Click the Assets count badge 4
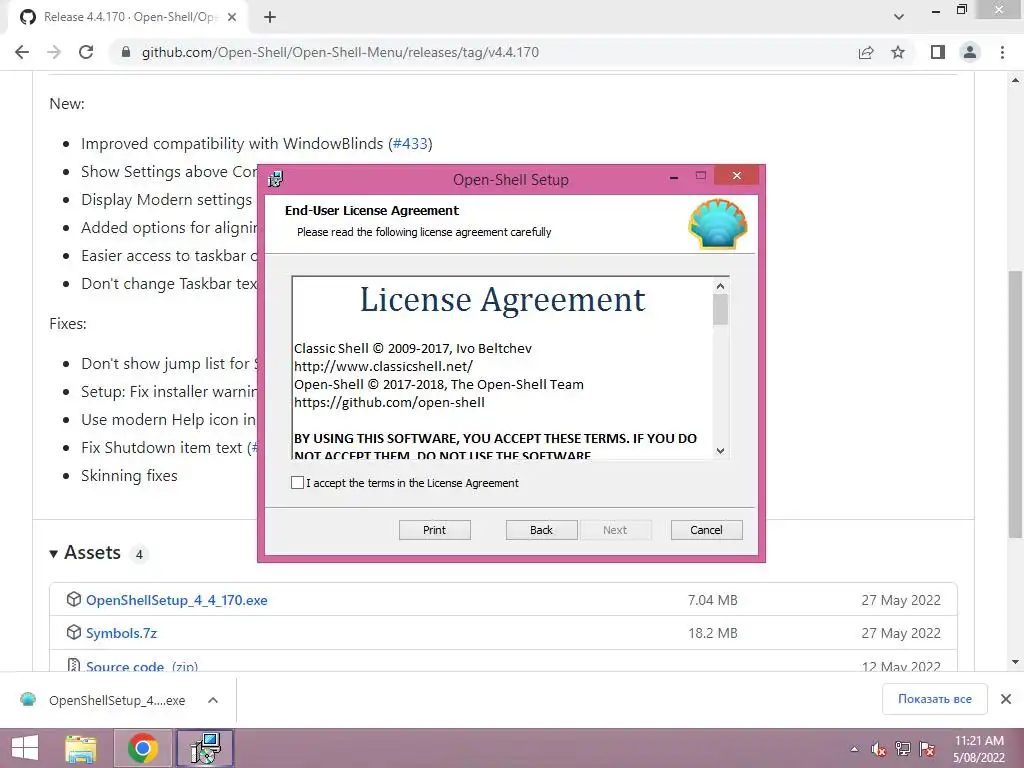1024x768 pixels. pyautogui.click(x=139, y=554)
